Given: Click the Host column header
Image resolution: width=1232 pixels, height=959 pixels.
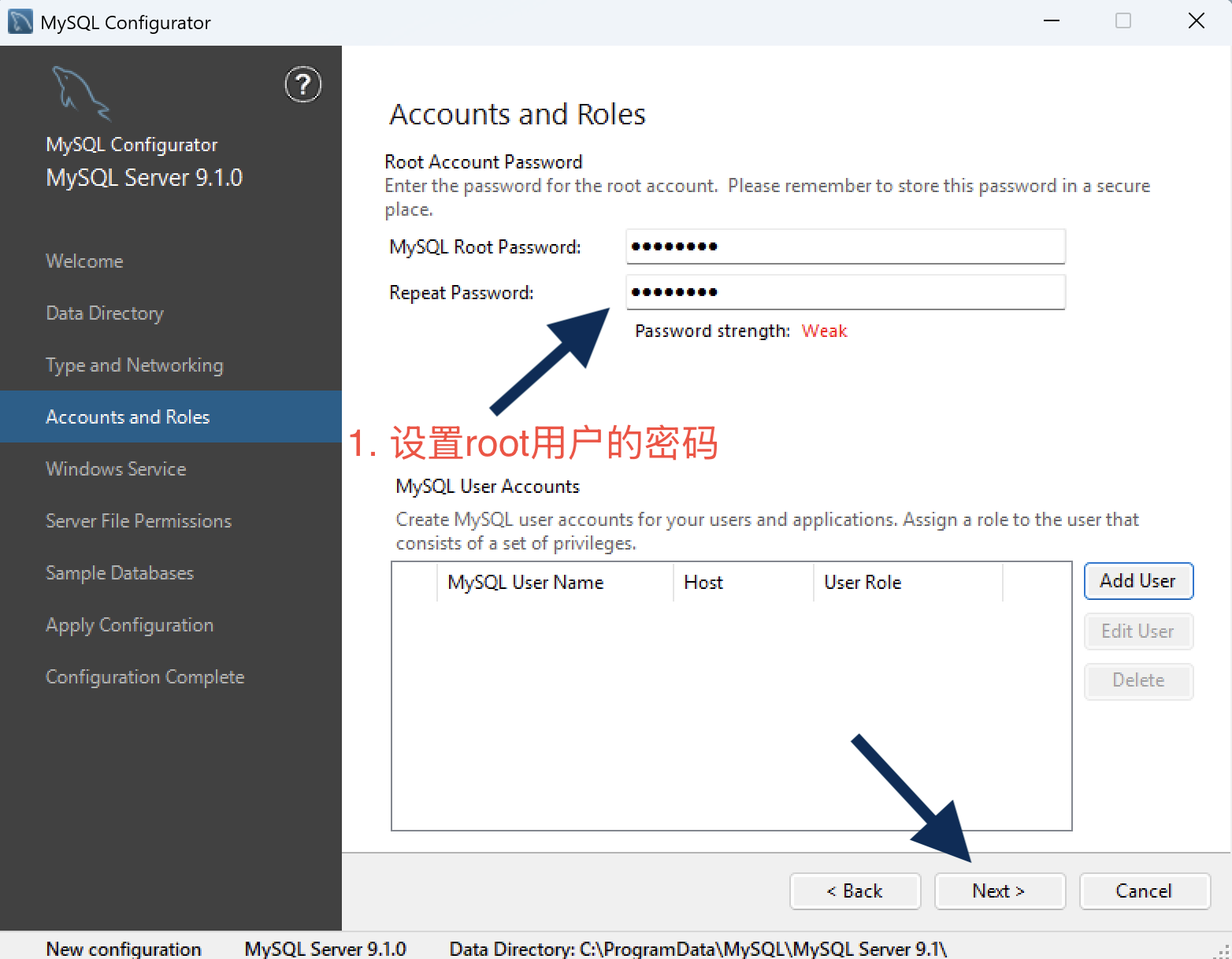Looking at the screenshot, I should pos(744,583).
